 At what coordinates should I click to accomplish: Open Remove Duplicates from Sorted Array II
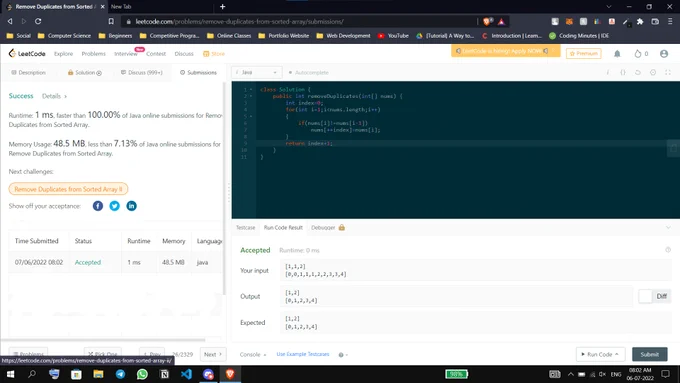click(68, 189)
